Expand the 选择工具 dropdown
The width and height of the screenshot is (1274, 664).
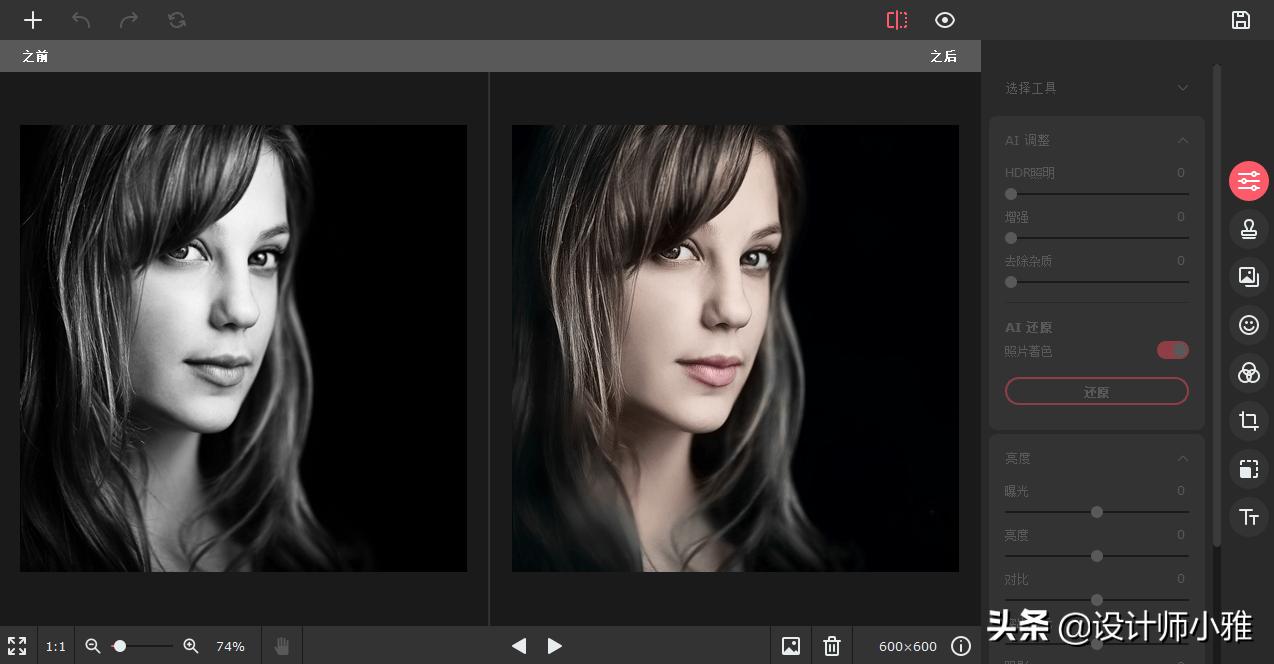(x=1182, y=88)
